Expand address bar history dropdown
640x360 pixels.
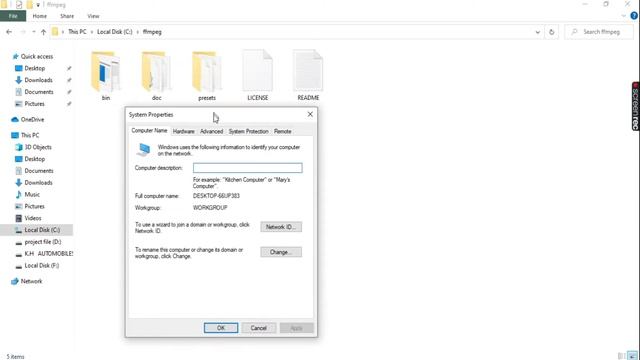tap(538, 32)
